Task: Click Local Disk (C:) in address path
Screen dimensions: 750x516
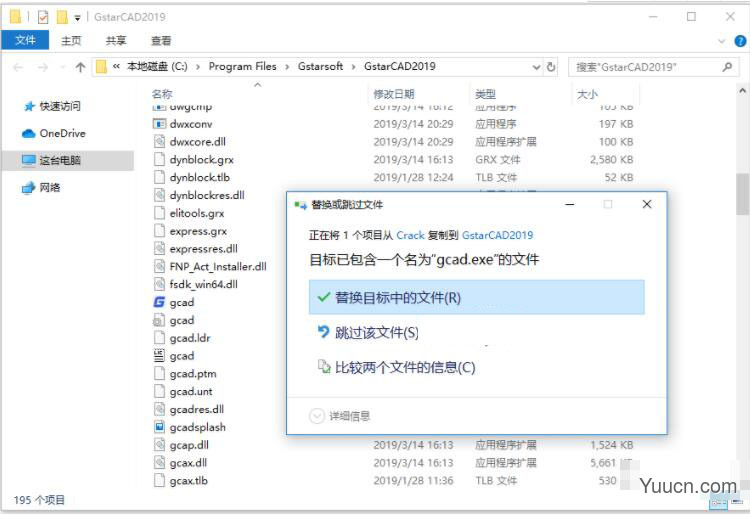Action: 157,66
